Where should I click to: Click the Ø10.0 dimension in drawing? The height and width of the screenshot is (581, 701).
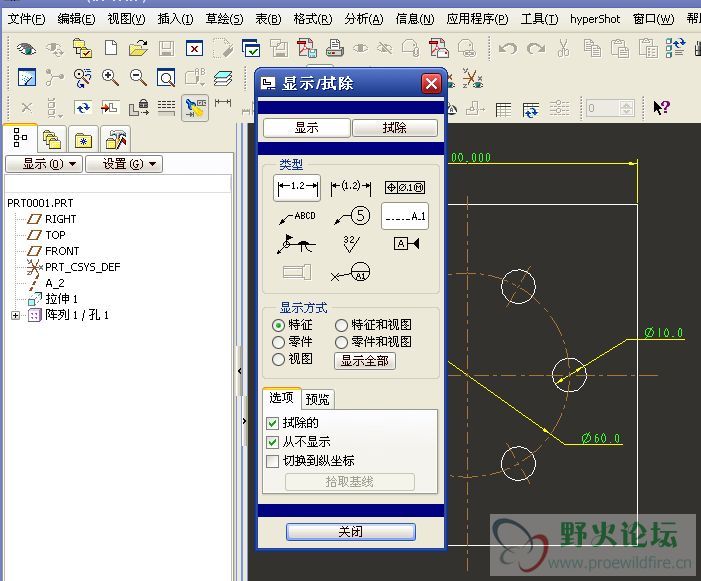click(x=664, y=333)
